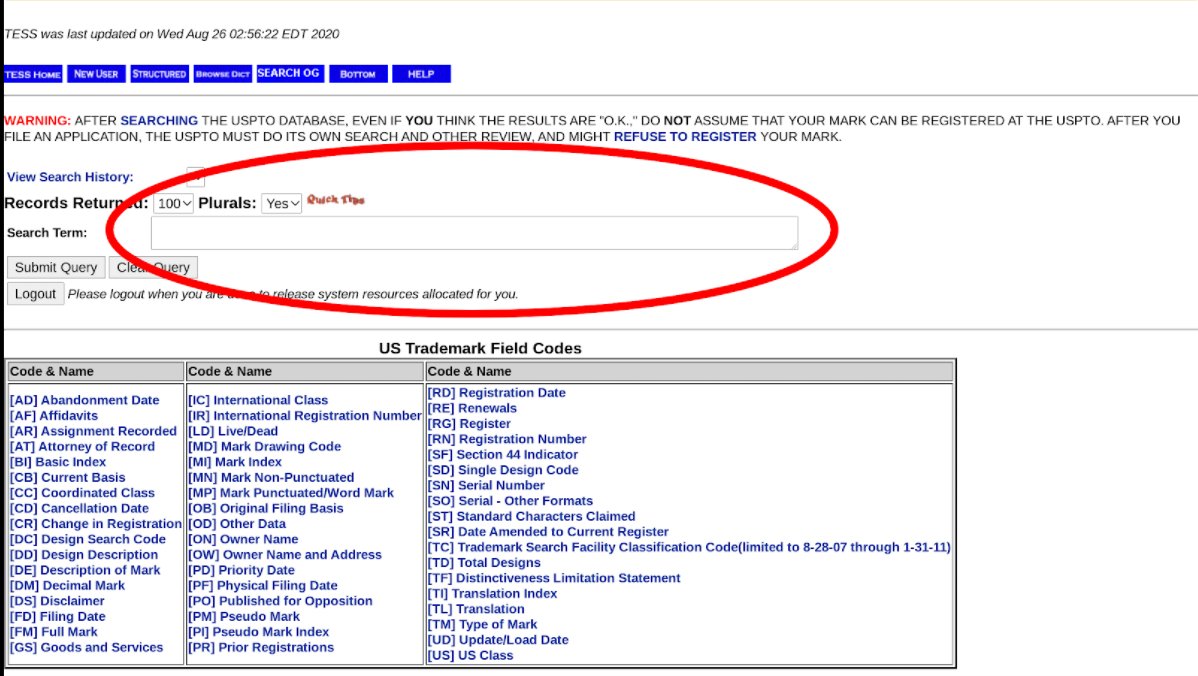Open [DS] Disclaimer link

[x=57, y=601]
